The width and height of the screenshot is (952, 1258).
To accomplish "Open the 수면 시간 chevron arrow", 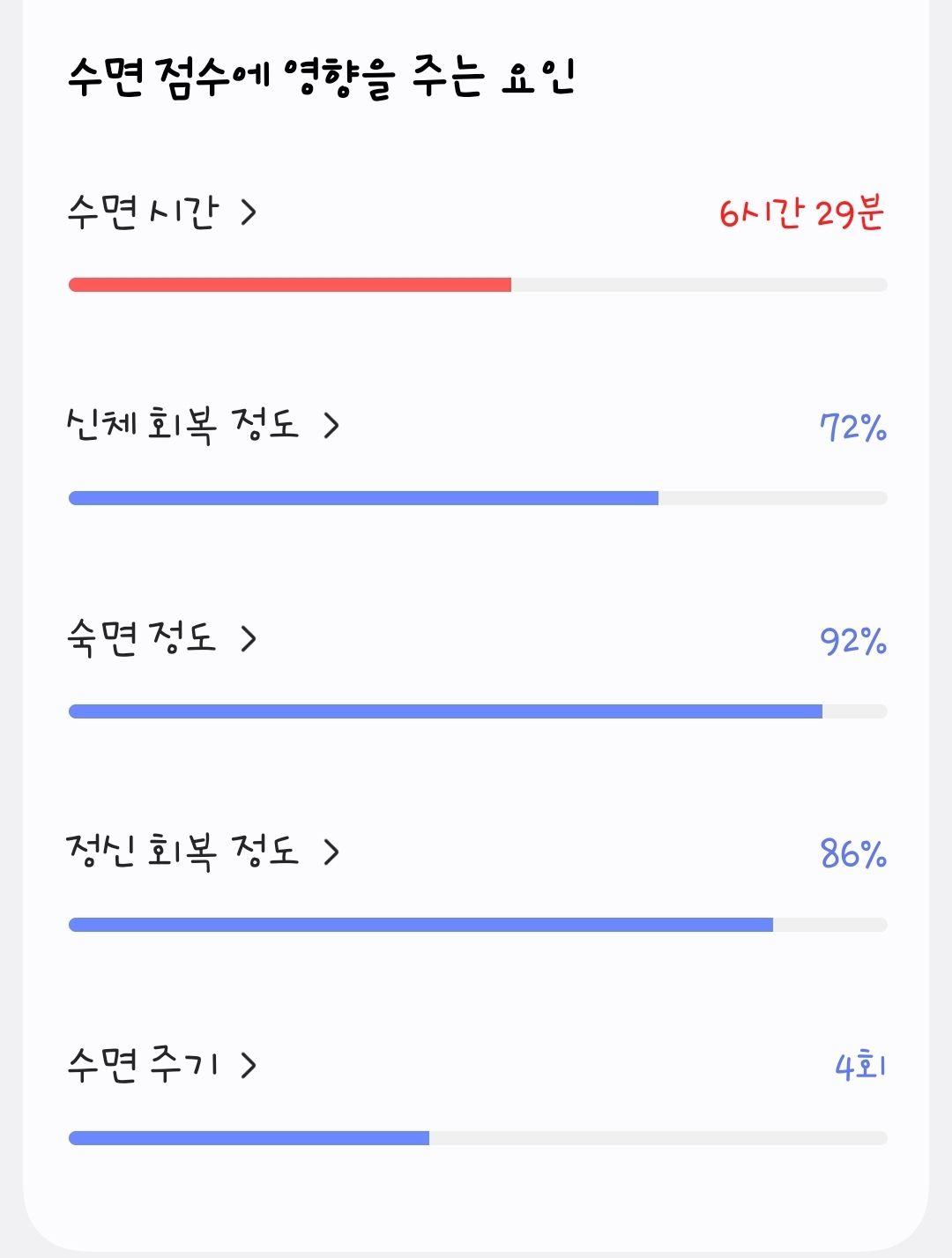I will pyautogui.click(x=249, y=212).
